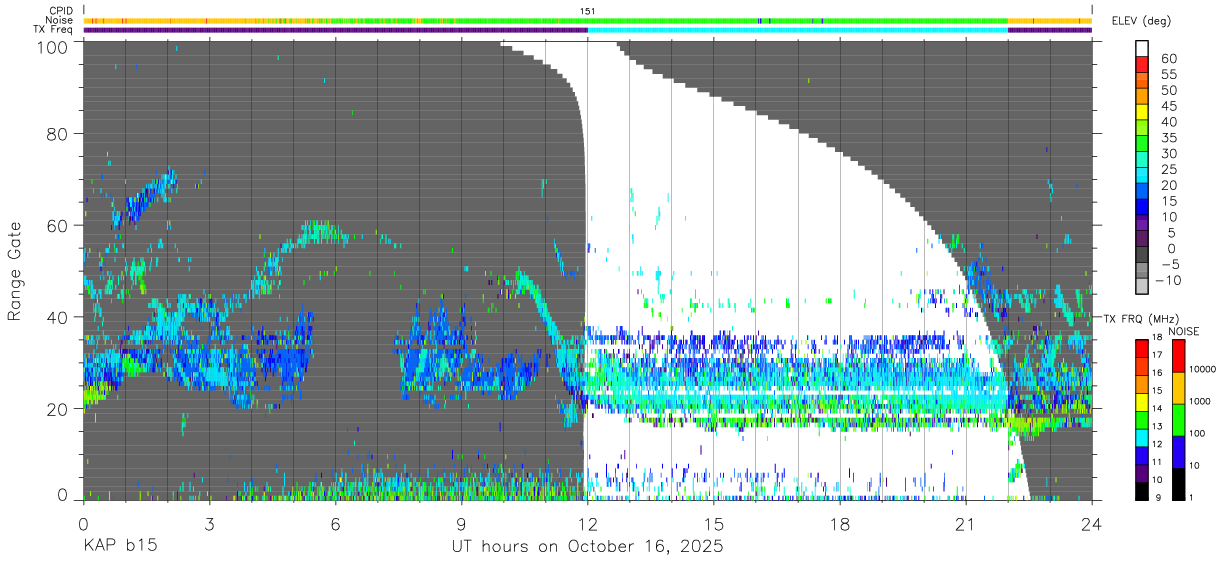Click the purple portion of TX Freq strip at left
The width and height of the screenshot is (1228, 567).
[x=335, y=30]
